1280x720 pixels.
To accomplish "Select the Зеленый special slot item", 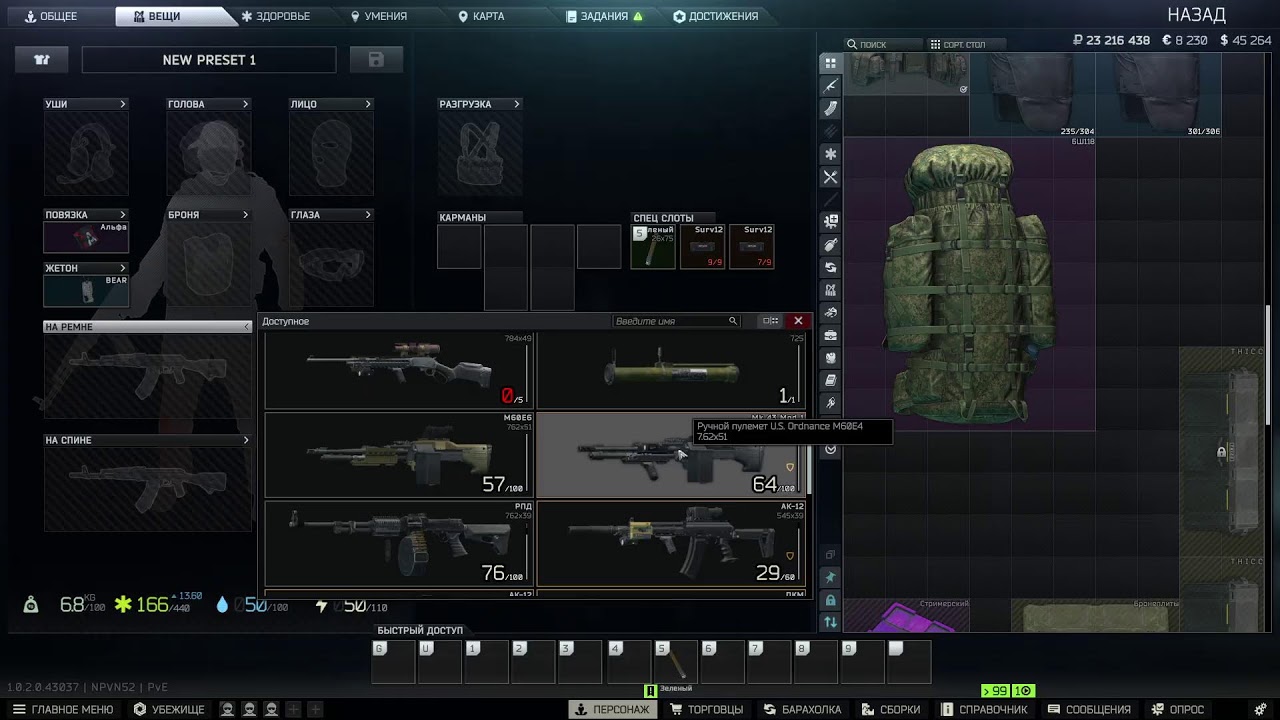I will tap(652, 247).
